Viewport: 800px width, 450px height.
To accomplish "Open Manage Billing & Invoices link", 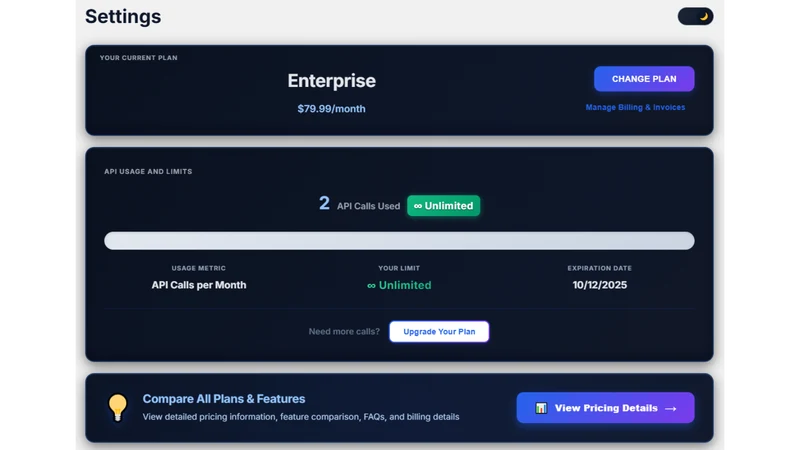I will (635, 107).
